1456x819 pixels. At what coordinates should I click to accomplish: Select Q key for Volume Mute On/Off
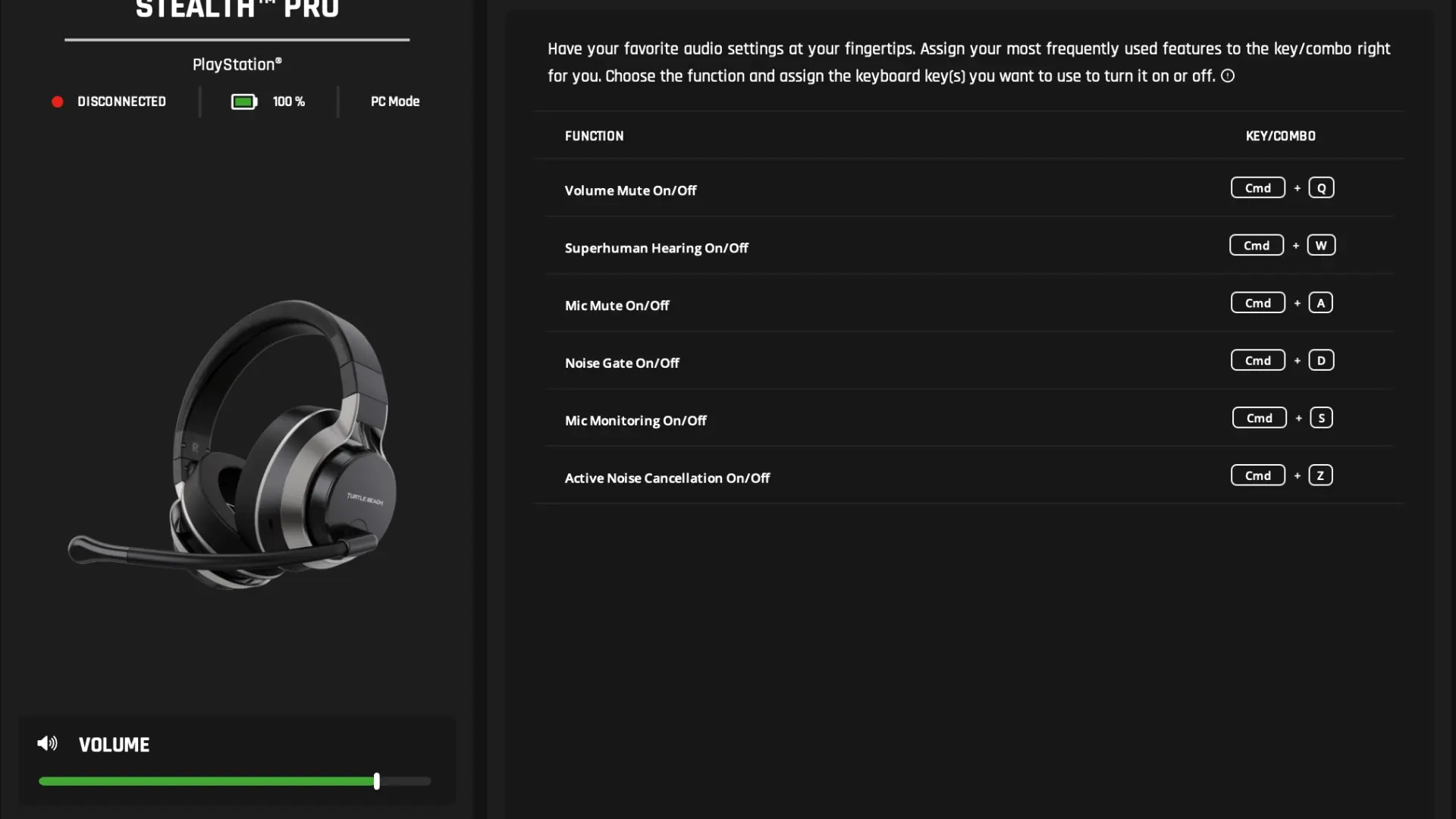click(1322, 188)
